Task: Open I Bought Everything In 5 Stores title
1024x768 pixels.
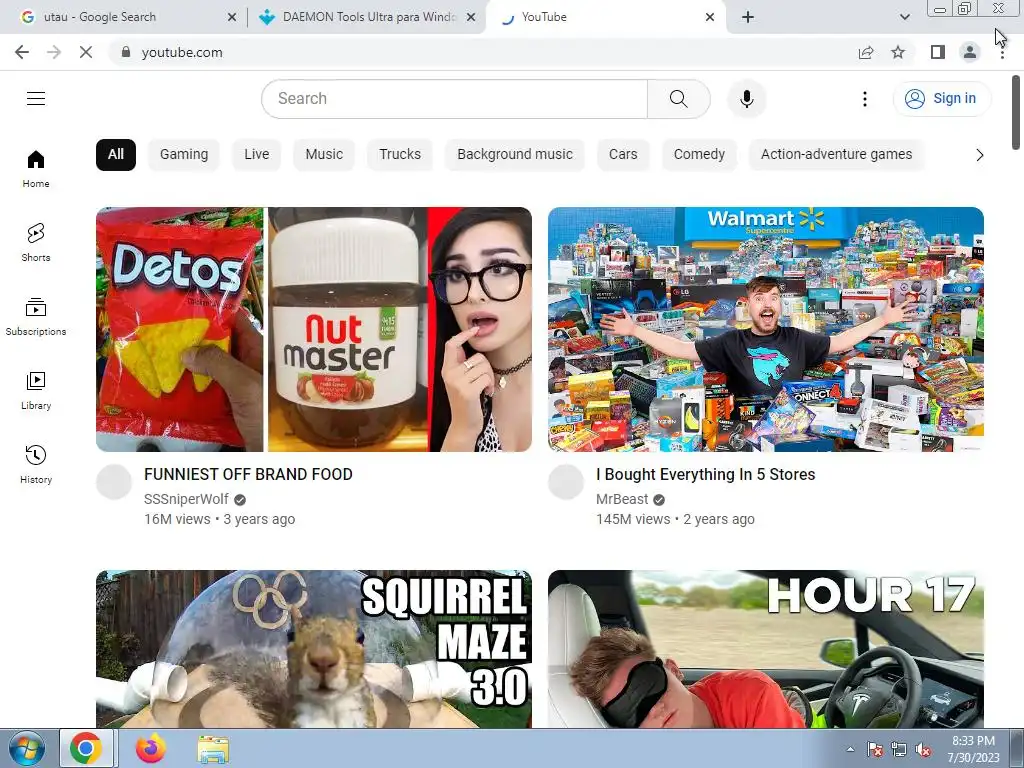Action: point(705,474)
